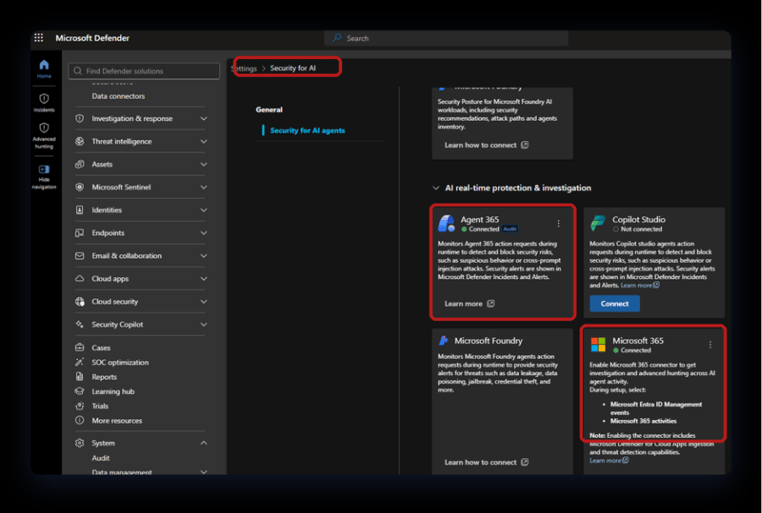Click the Security Copilot sparkle icon

click(80, 324)
